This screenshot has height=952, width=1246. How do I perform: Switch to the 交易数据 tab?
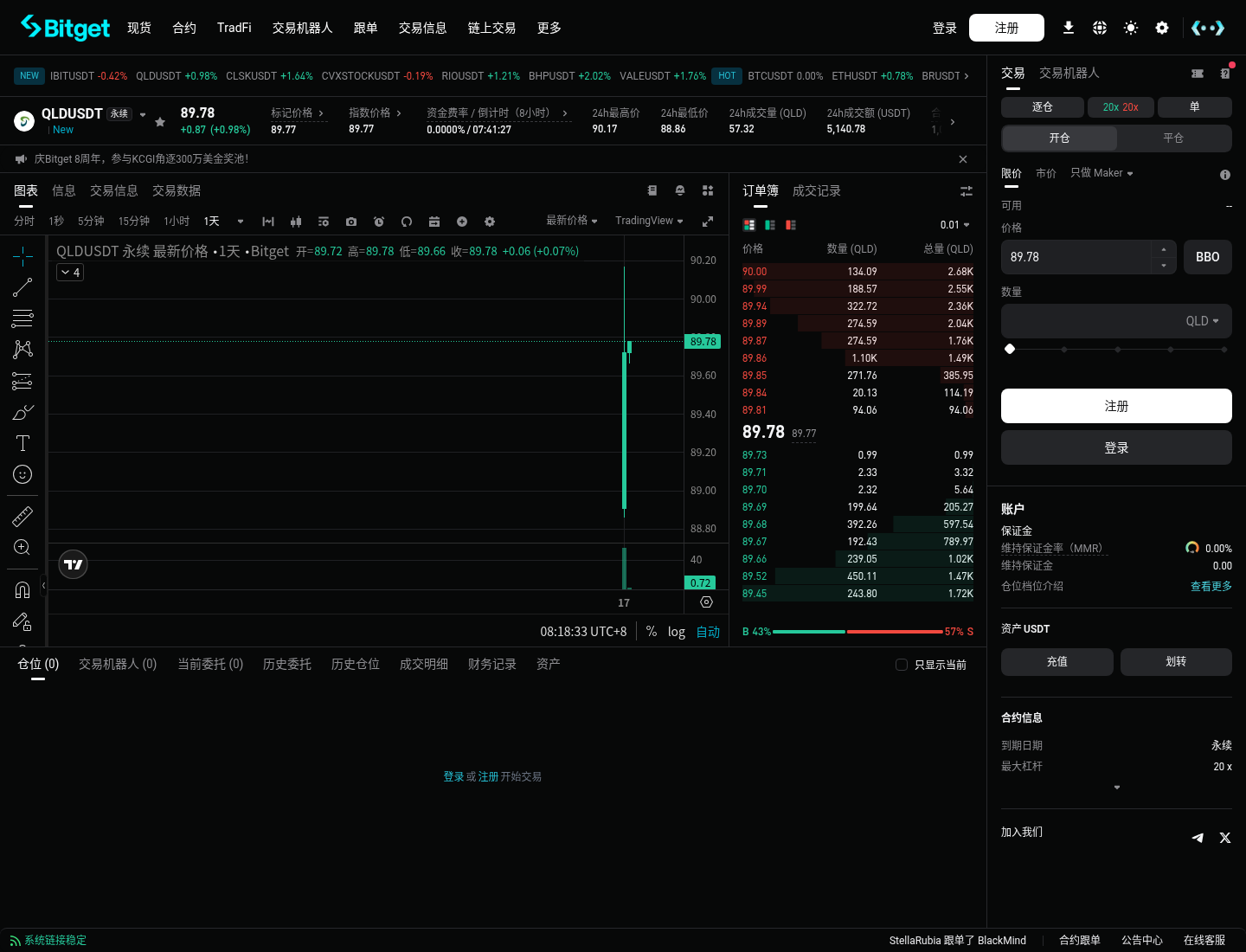pos(177,190)
